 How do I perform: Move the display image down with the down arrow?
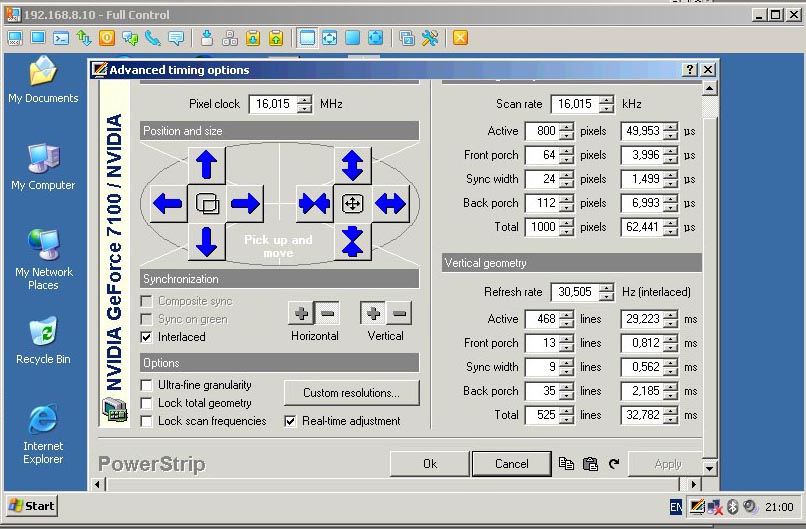tap(207, 242)
